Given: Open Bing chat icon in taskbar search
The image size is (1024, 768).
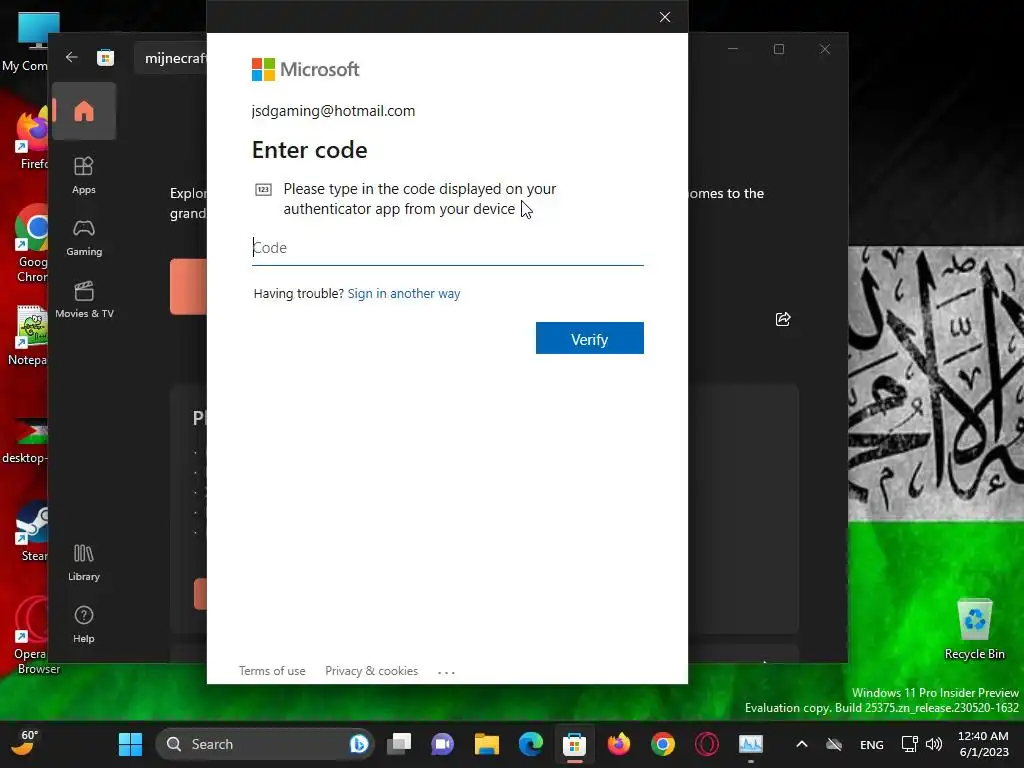Looking at the screenshot, I should tap(359, 744).
